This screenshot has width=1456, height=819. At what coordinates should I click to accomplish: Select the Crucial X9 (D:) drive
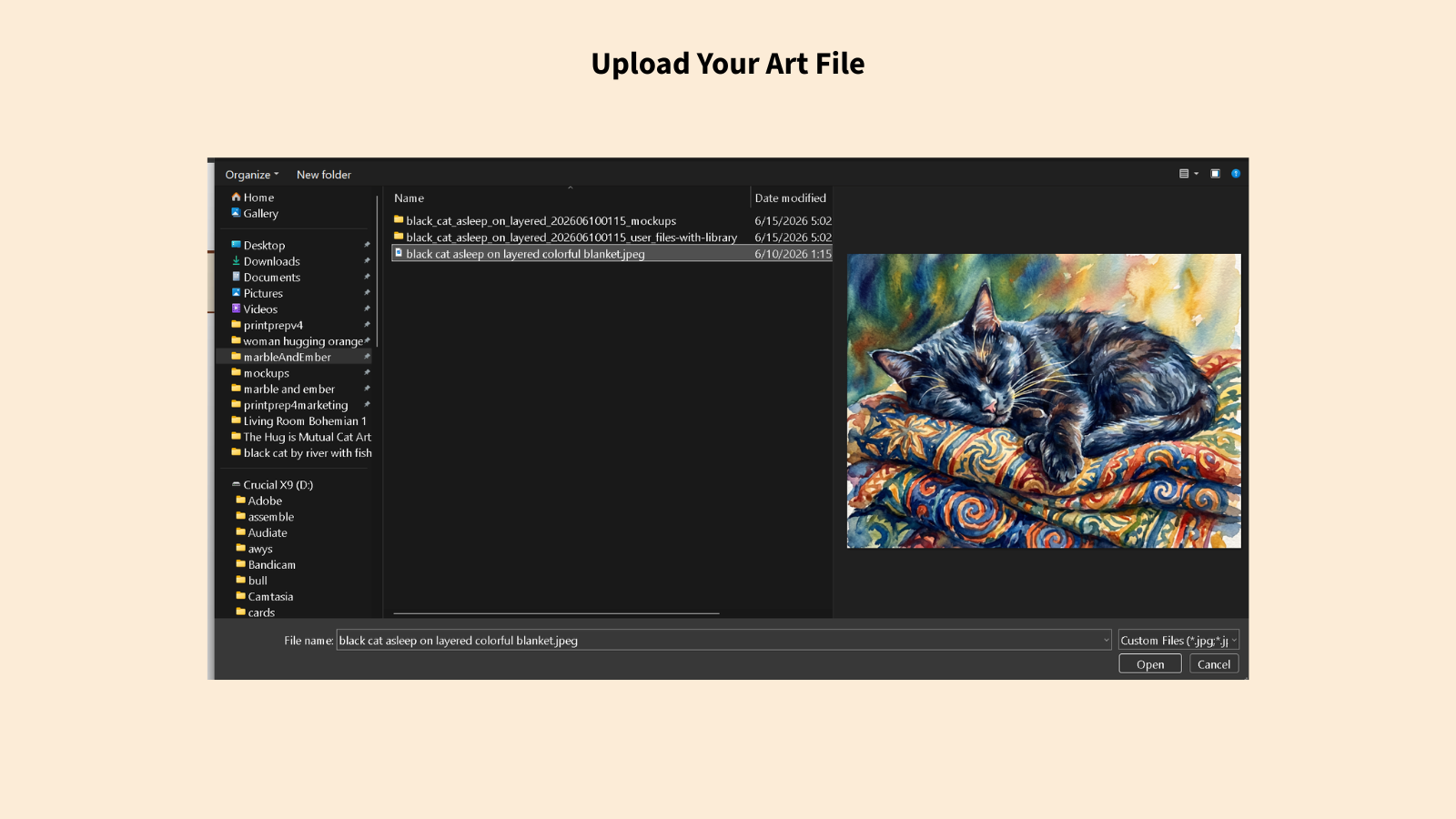click(278, 485)
